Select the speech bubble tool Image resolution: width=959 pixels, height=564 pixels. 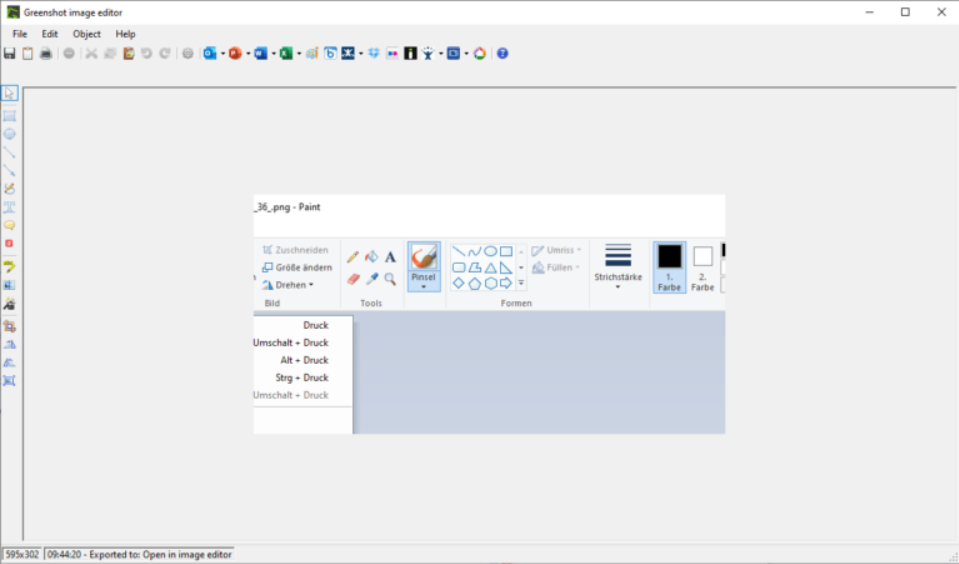9,226
